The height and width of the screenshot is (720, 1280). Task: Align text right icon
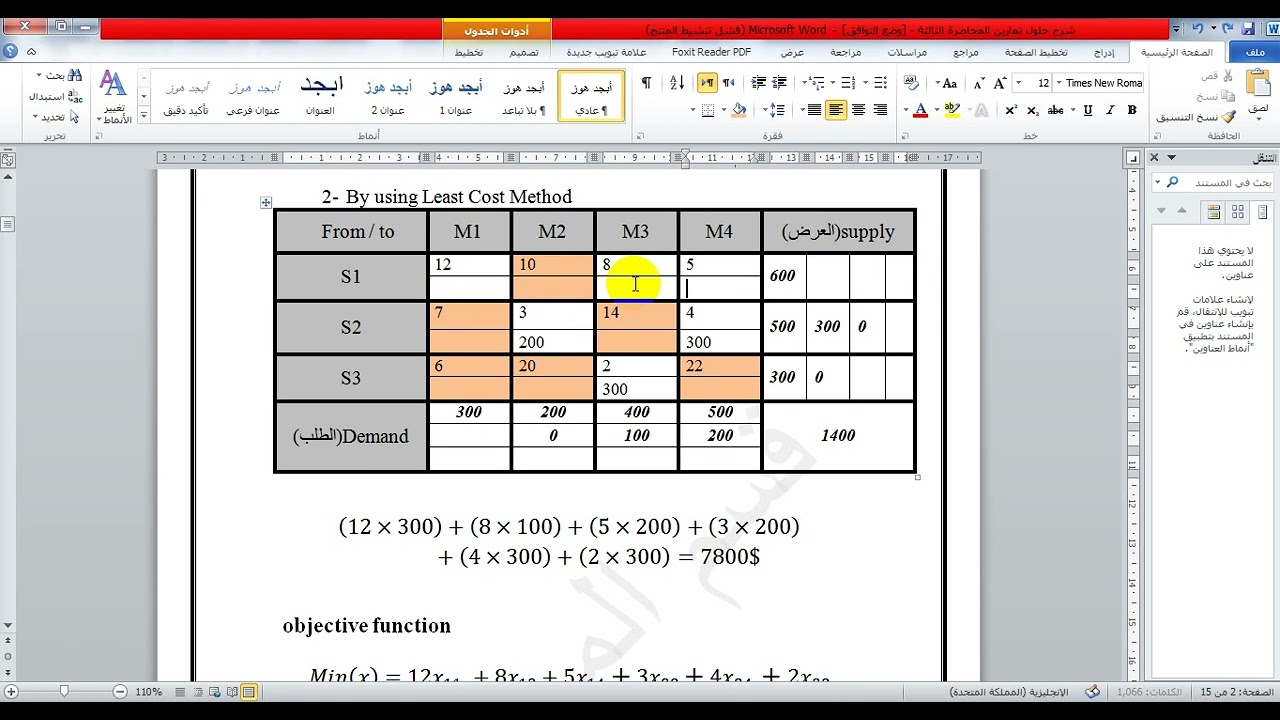pyautogui.click(x=880, y=110)
